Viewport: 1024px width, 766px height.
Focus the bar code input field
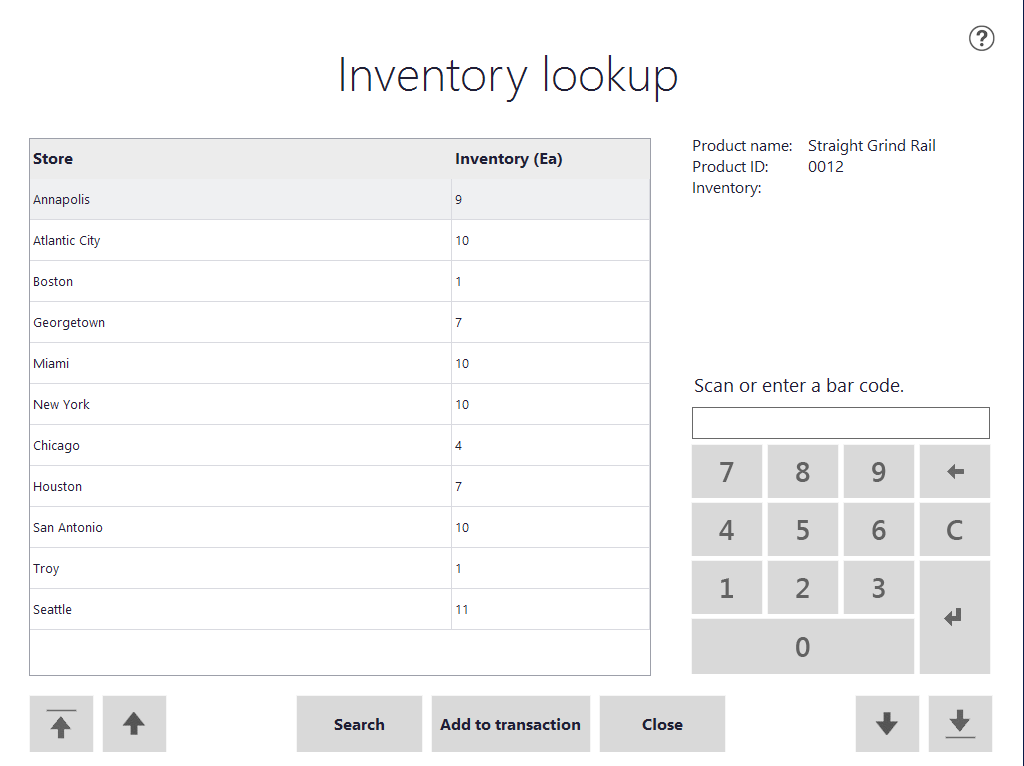840,423
